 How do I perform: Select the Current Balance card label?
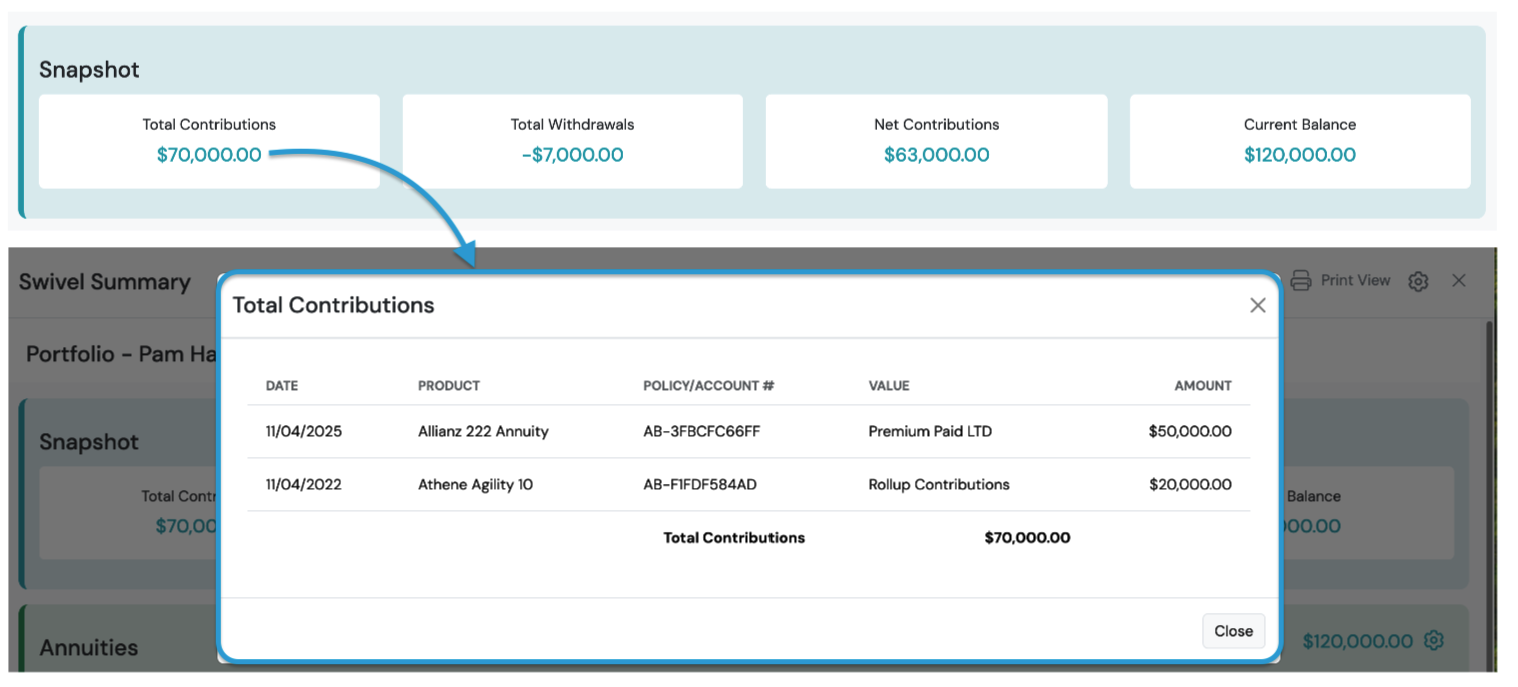tap(1300, 125)
